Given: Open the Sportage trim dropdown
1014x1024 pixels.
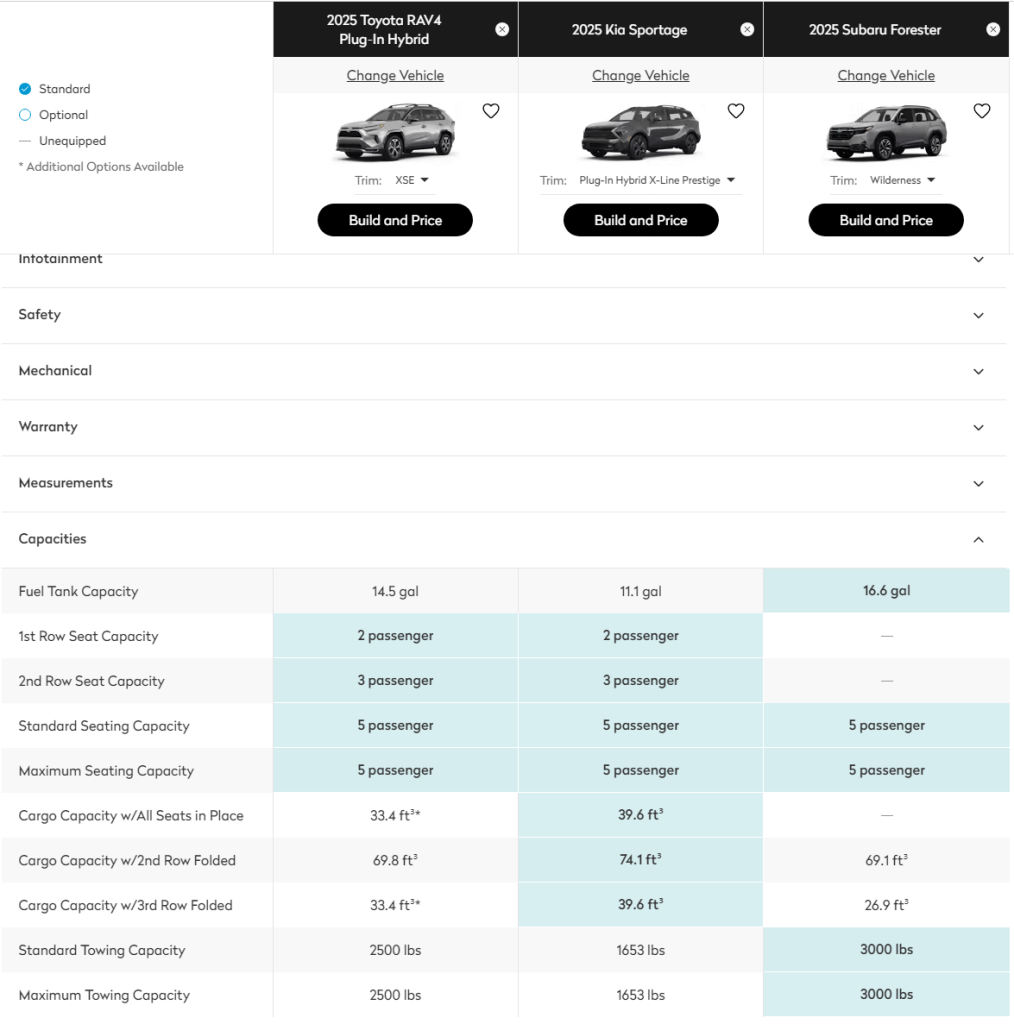Looking at the screenshot, I should [657, 181].
